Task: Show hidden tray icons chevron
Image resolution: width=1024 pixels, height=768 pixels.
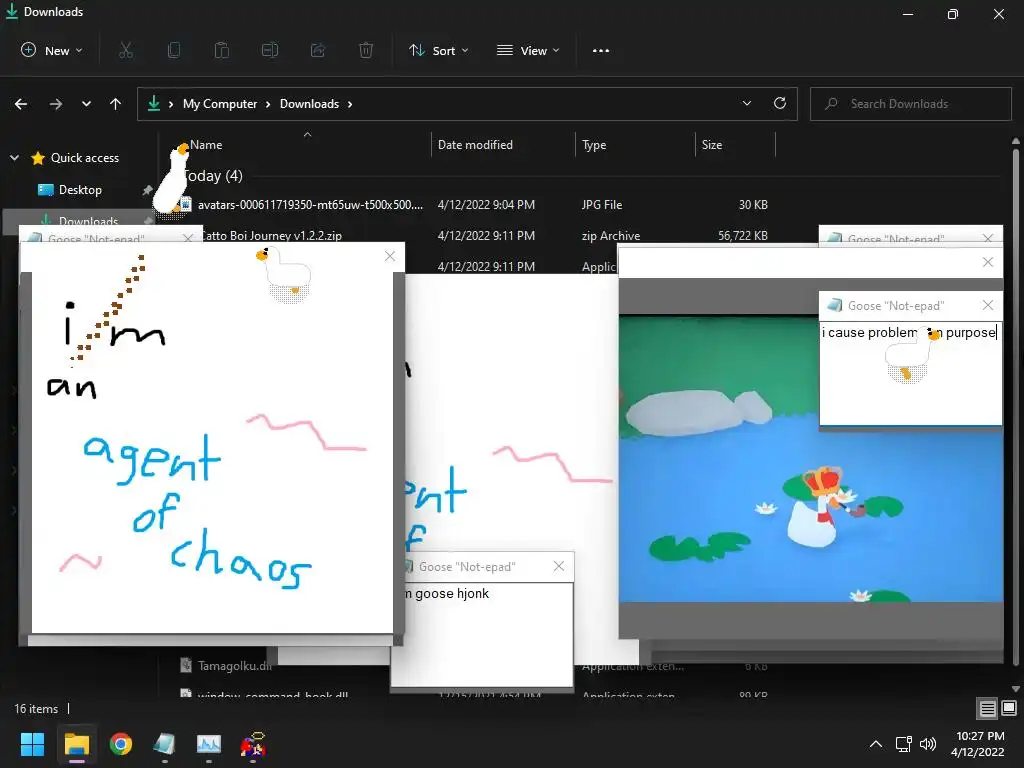Action: point(876,744)
